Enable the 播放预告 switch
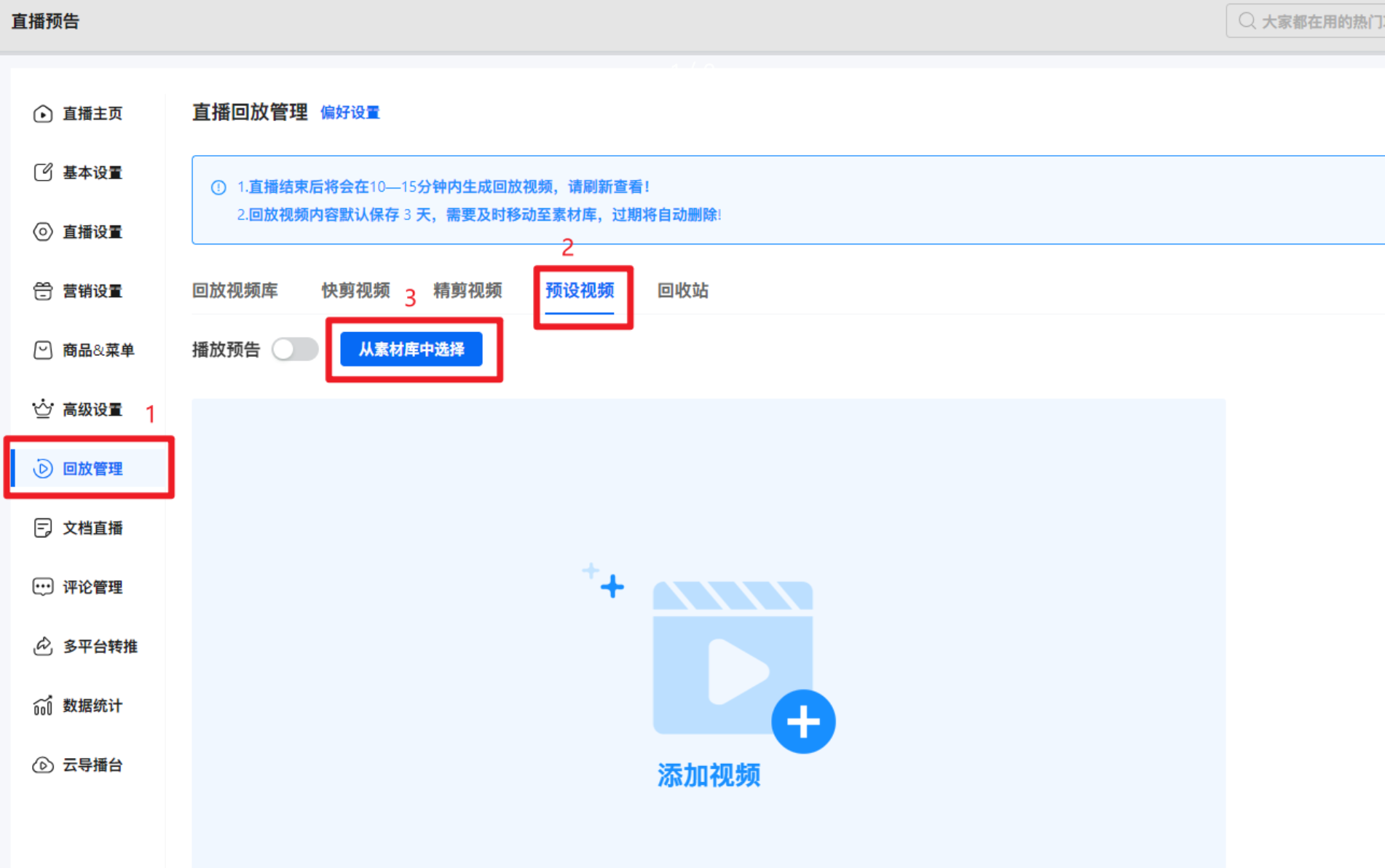 (294, 350)
